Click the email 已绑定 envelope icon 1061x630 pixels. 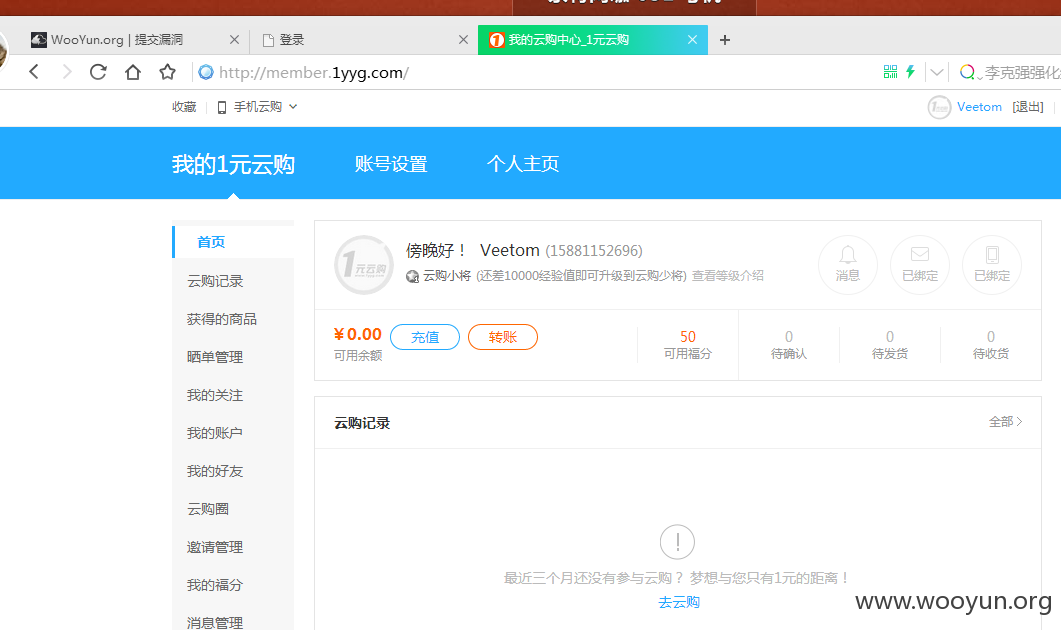coord(920,265)
